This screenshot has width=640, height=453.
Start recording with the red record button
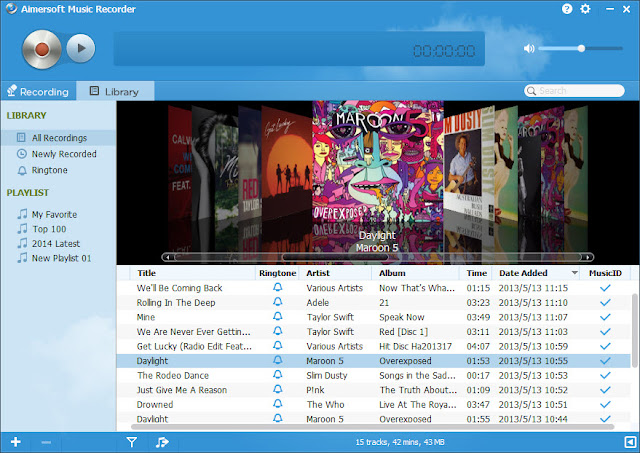pos(42,49)
